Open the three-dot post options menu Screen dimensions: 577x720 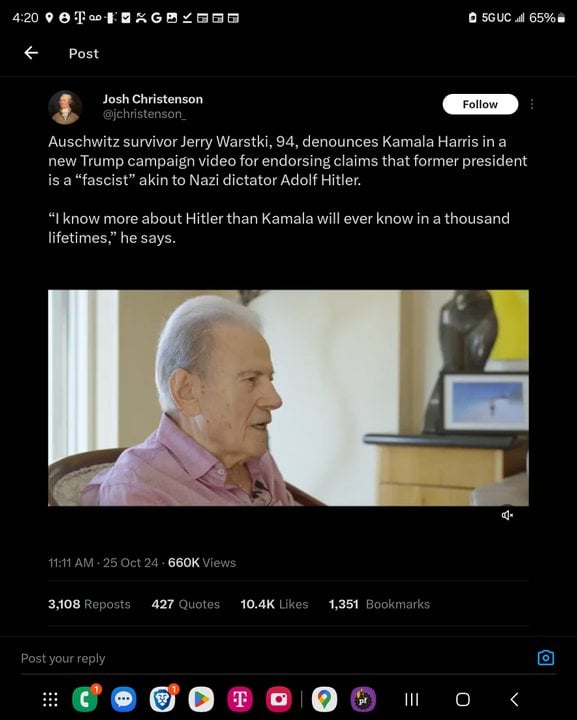coord(532,104)
